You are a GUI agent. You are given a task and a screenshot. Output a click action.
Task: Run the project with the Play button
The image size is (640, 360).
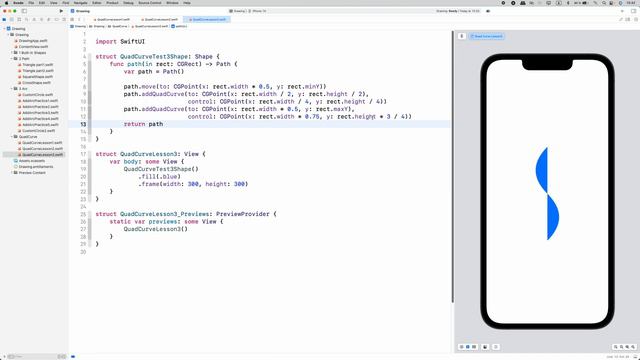(x=61, y=11)
